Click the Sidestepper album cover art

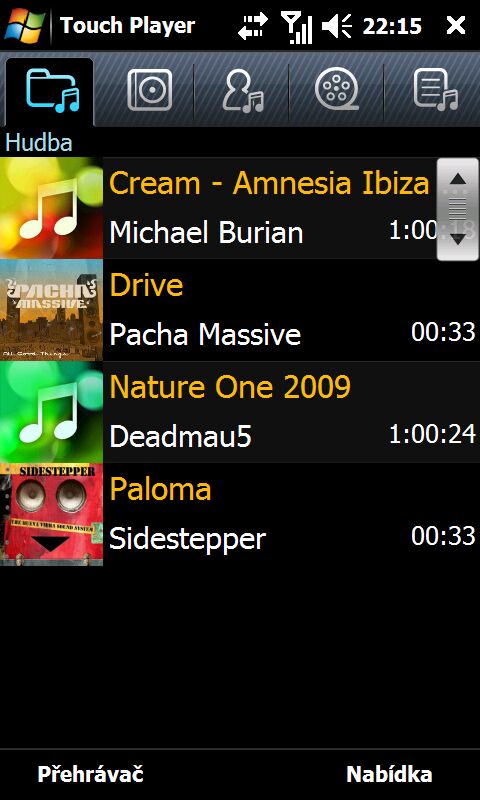[x=52, y=514]
